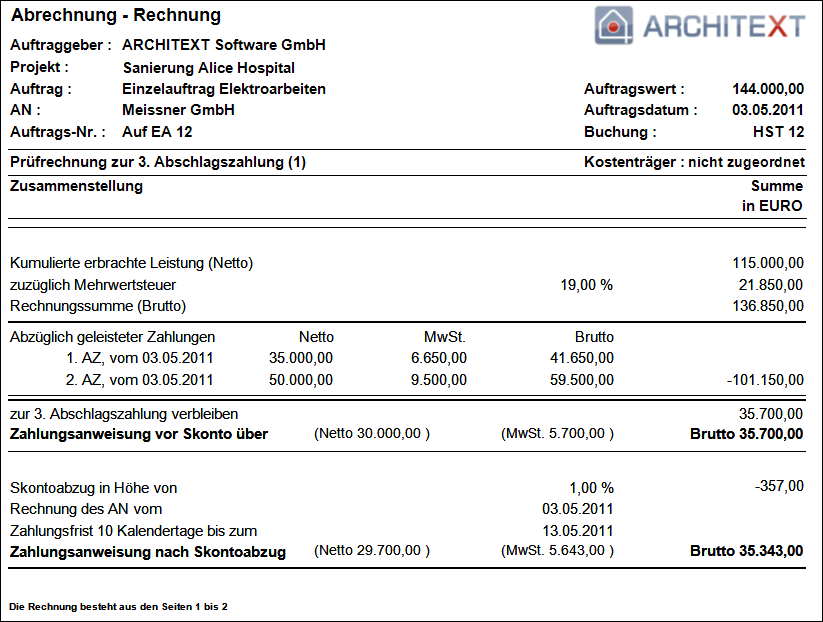
Task: Click 'Abzüglich geleisteter Zahlungen' label
Action: [x=112, y=336]
